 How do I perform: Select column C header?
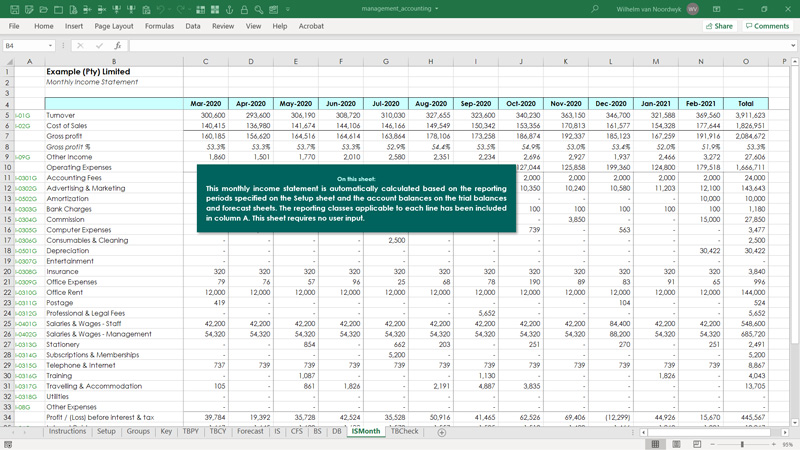pos(206,61)
